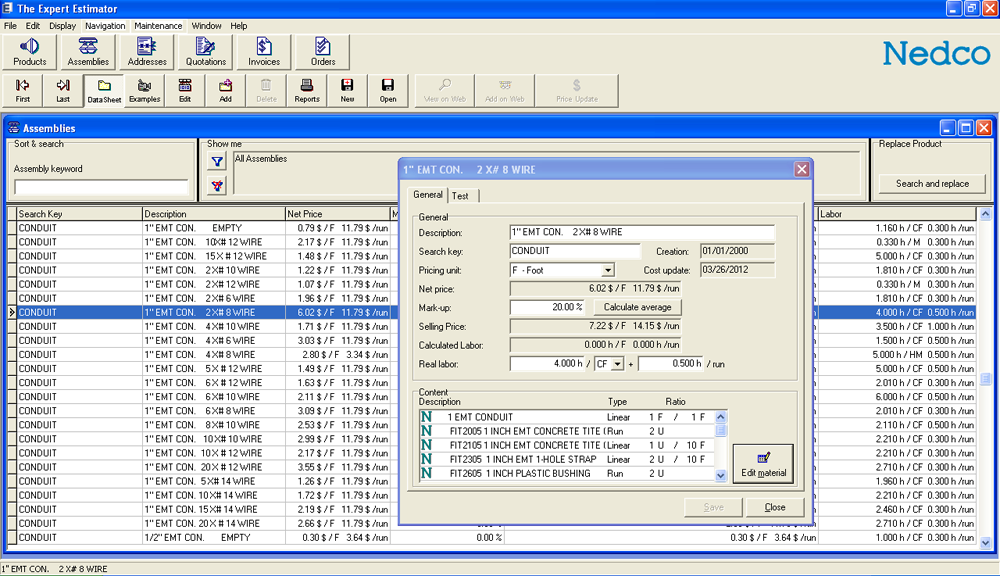This screenshot has height=576, width=1000.
Task: Click the Delete toolbar icon
Action: tap(266, 91)
